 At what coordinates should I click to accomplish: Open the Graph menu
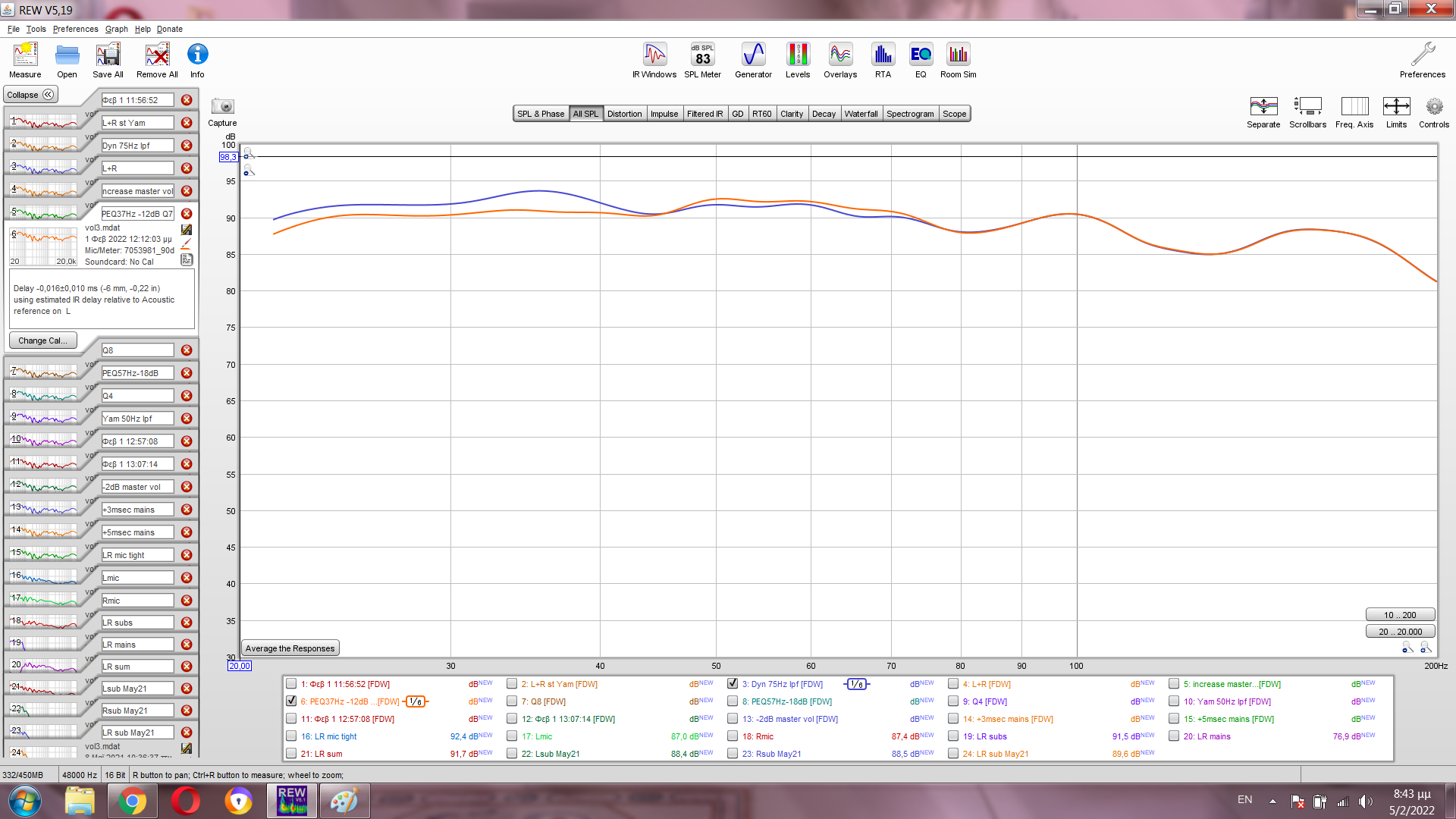click(116, 29)
